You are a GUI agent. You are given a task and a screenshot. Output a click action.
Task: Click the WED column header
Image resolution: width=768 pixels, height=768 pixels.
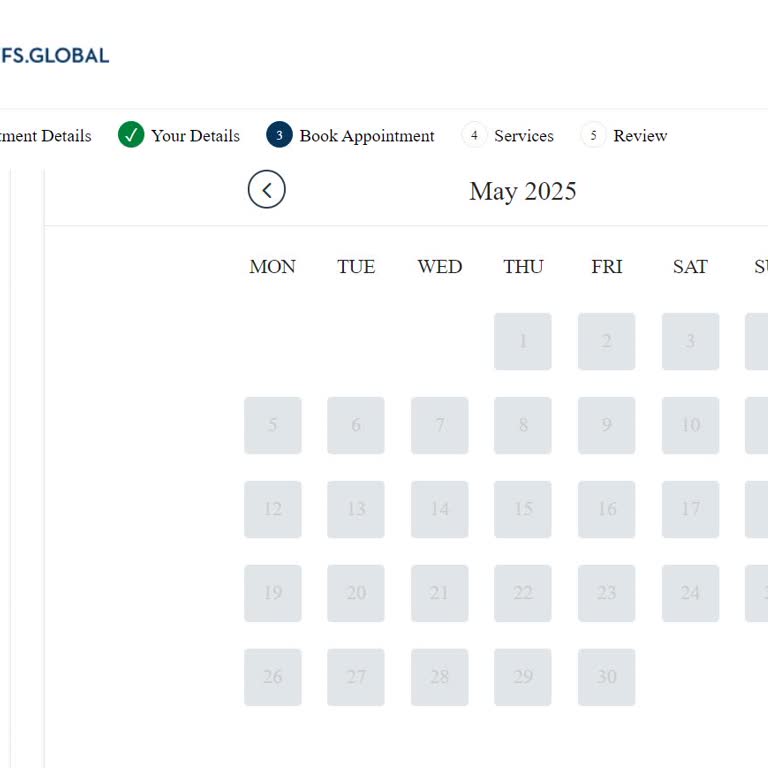[439, 267]
